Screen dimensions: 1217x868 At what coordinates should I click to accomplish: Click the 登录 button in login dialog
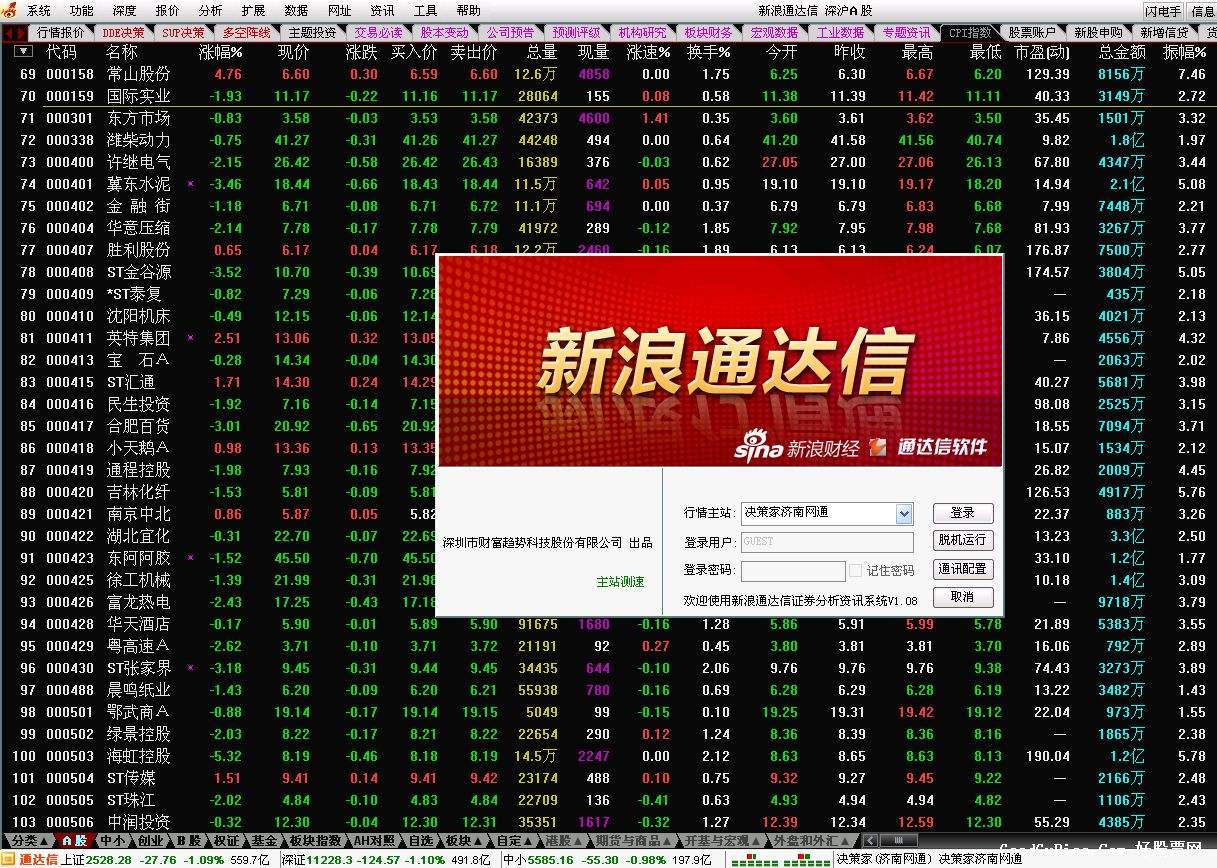(963, 513)
